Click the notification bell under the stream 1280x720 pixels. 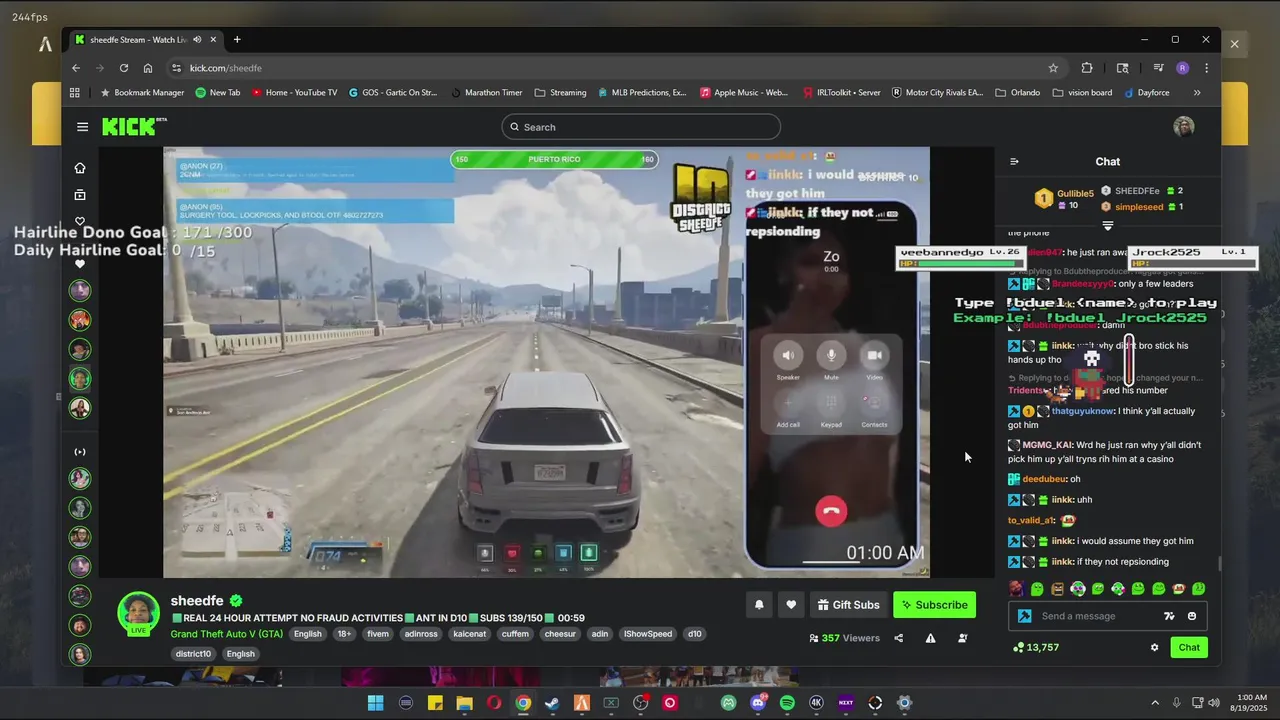click(x=759, y=604)
